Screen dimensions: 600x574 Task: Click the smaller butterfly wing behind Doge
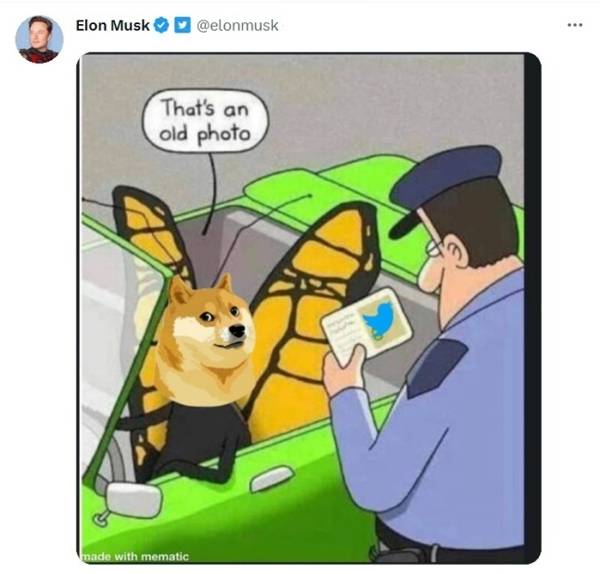pos(153,235)
